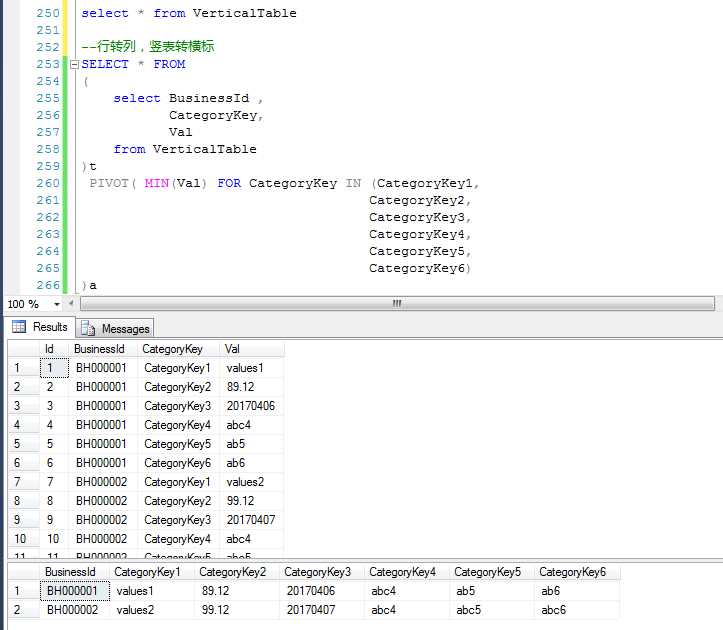The height and width of the screenshot is (630, 723).
Task: Click cell ab6 in first grid
Action: [252, 463]
